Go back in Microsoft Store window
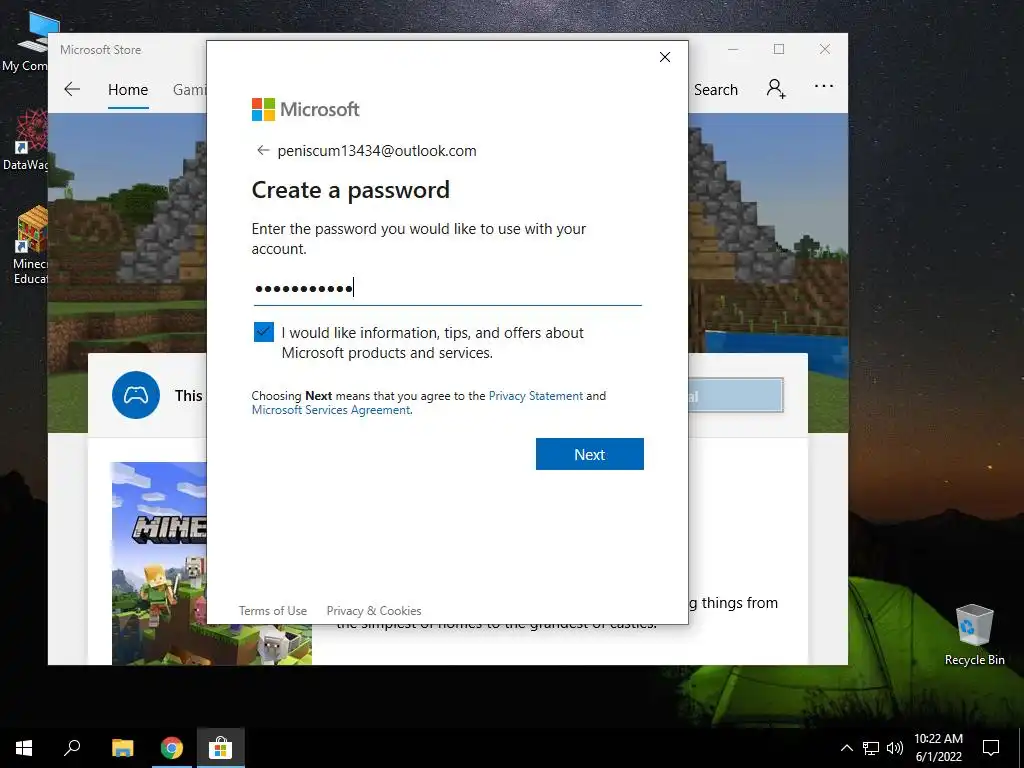This screenshot has width=1024, height=768. click(72, 89)
